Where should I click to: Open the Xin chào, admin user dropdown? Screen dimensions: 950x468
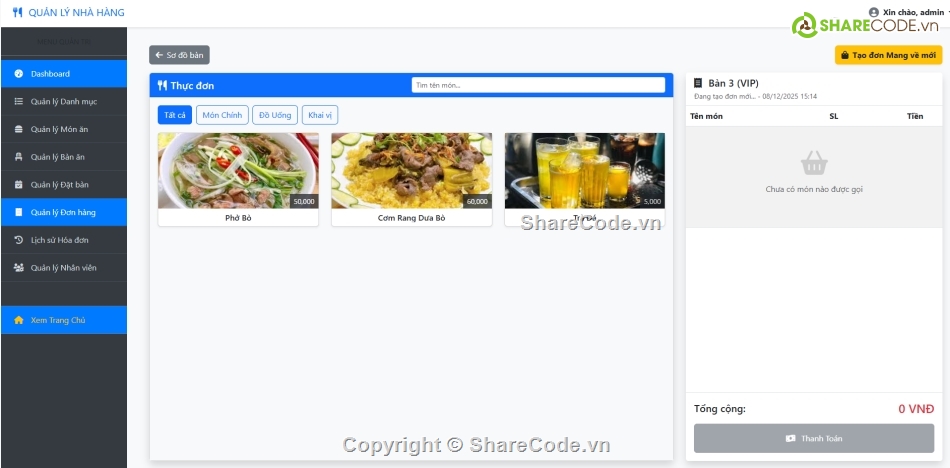tap(908, 12)
